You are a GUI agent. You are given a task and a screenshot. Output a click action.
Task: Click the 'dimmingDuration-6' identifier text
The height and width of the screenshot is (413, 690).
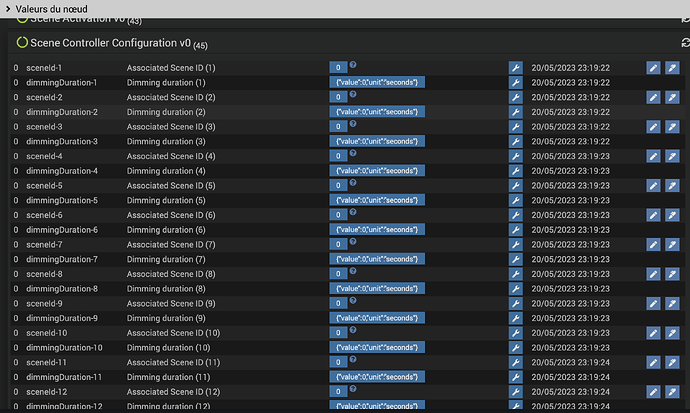[x=62, y=230]
